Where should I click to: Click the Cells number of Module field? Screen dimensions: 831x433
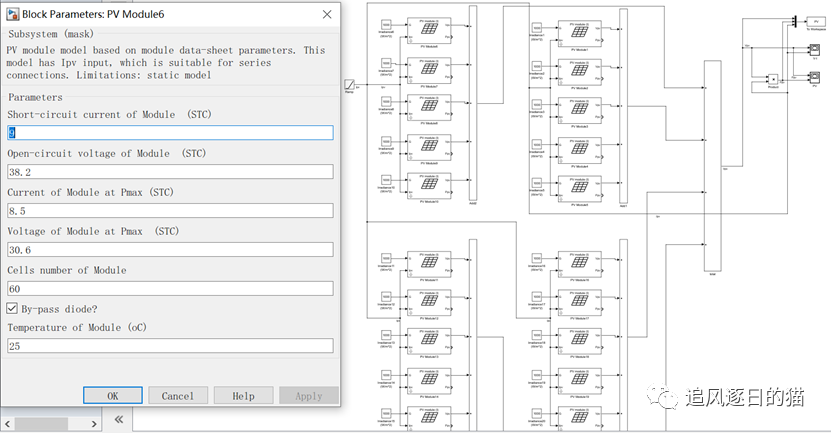coord(170,288)
